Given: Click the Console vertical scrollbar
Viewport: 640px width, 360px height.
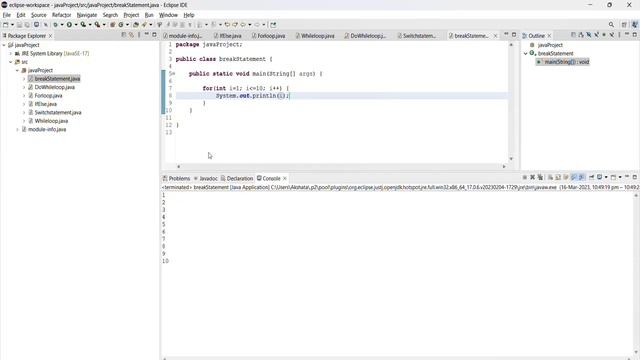Looking at the screenshot, I should point(636,273).
